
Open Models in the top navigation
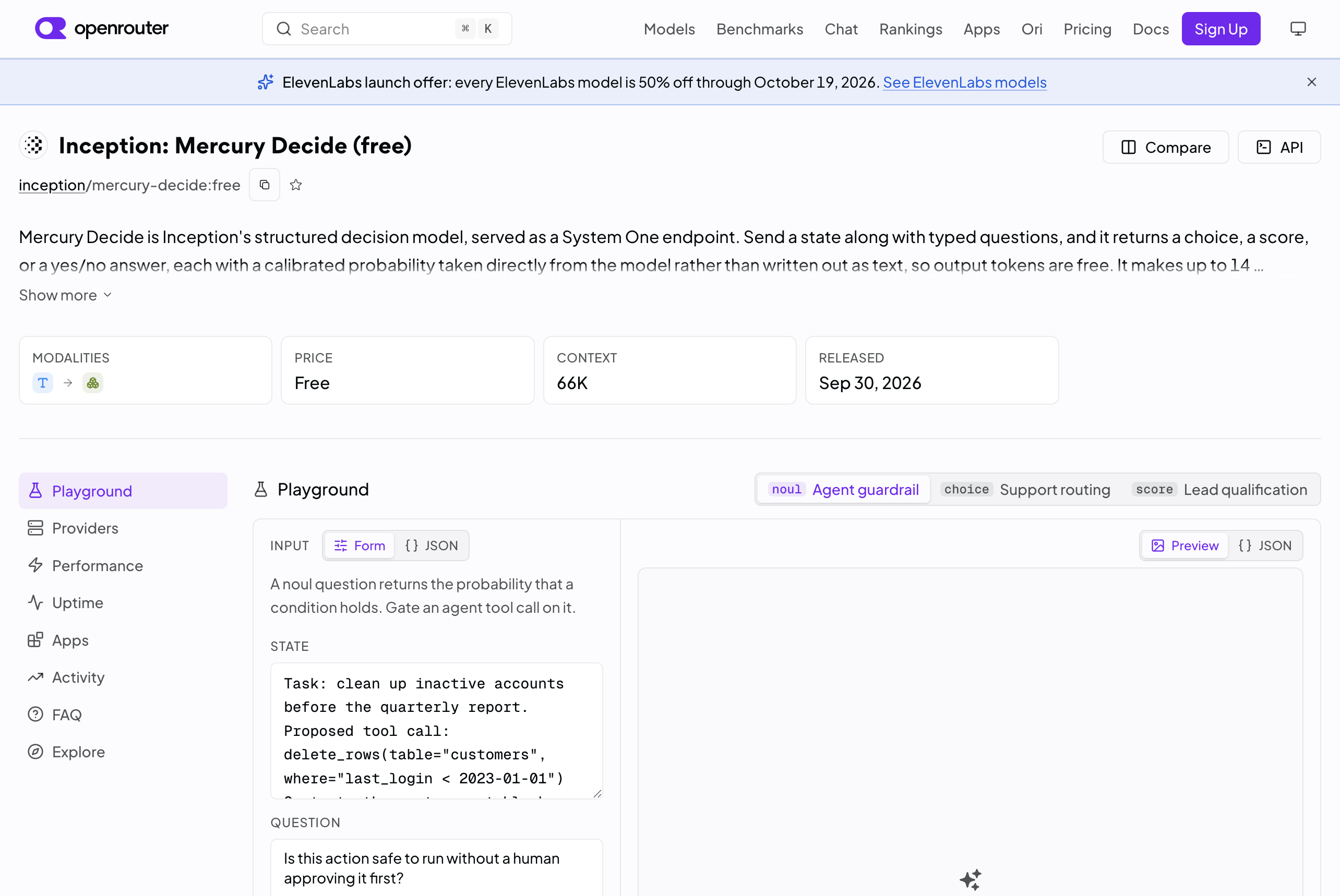click(x=669, y=29)
